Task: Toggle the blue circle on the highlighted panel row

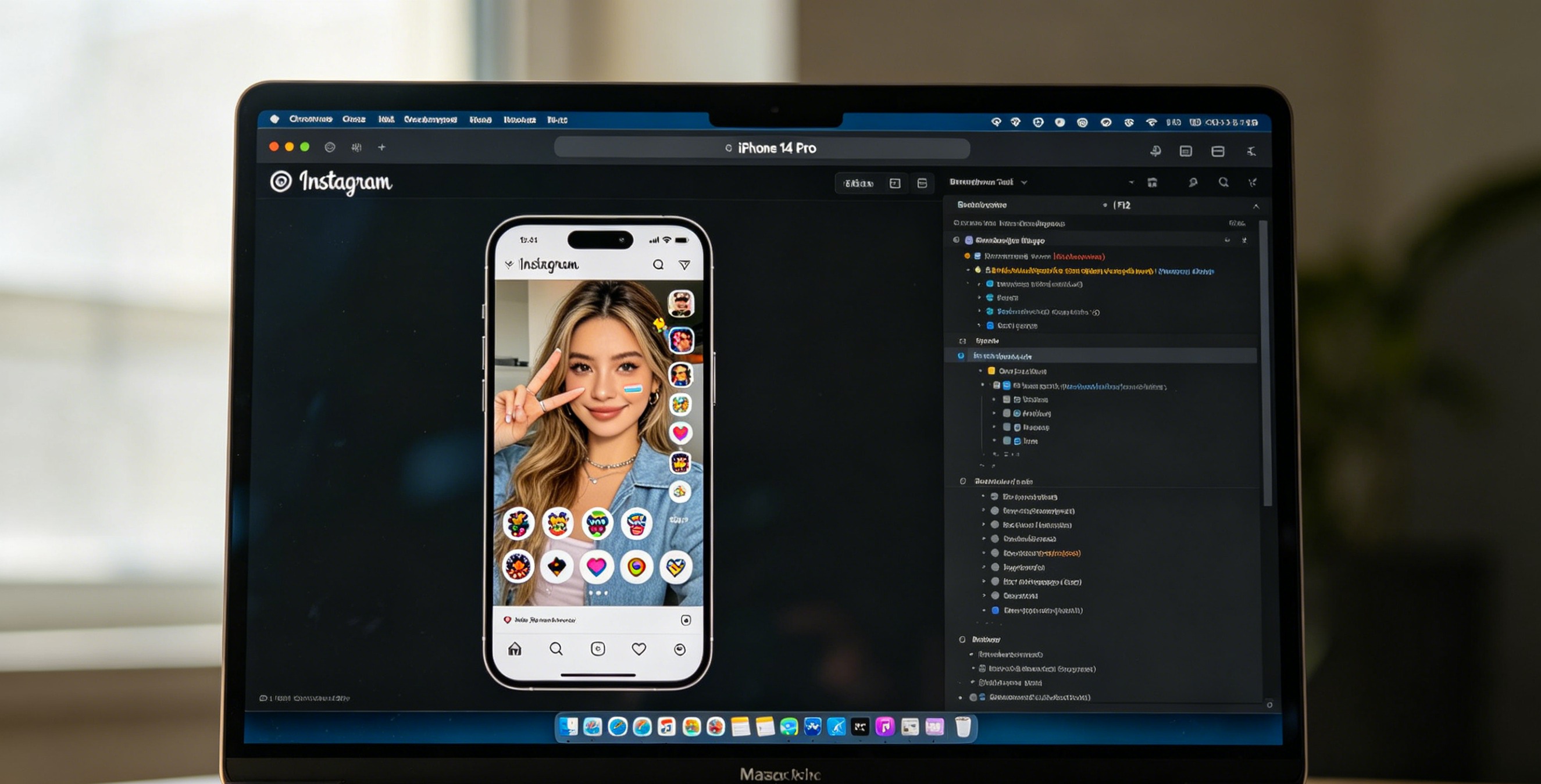Action: coord(961,356)
